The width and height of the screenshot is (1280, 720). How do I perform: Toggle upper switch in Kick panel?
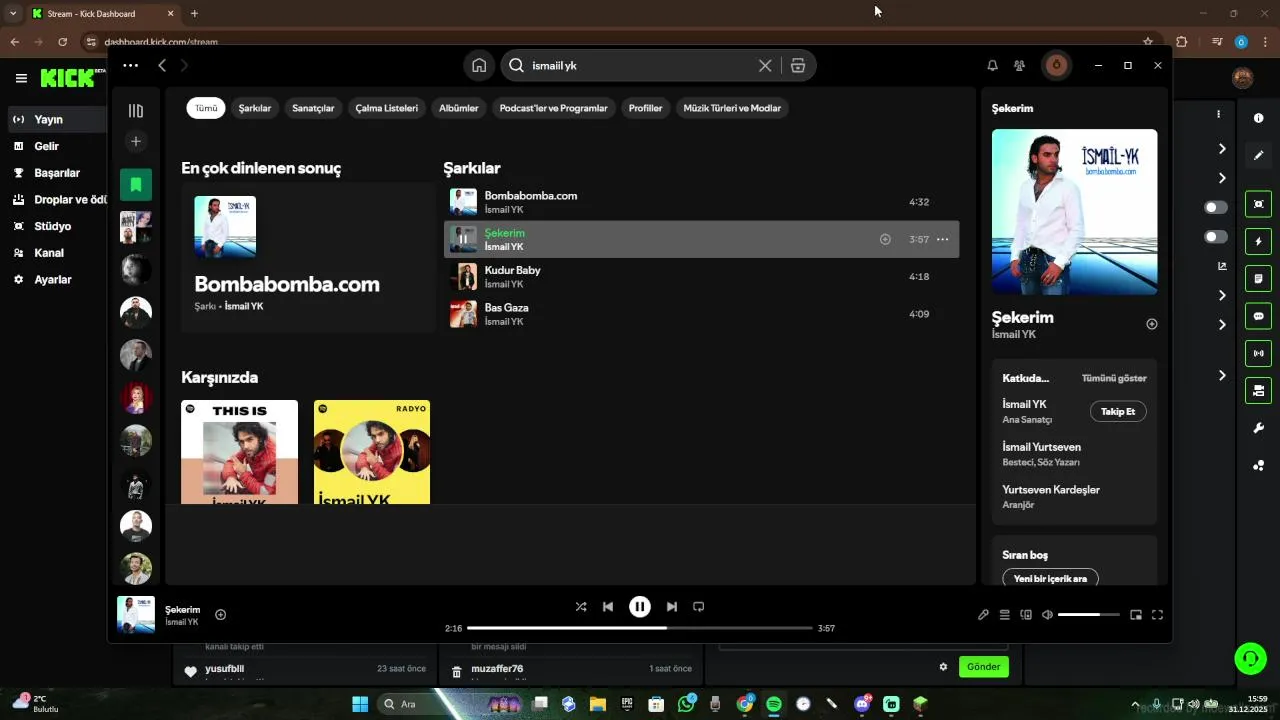(1216, 207)
